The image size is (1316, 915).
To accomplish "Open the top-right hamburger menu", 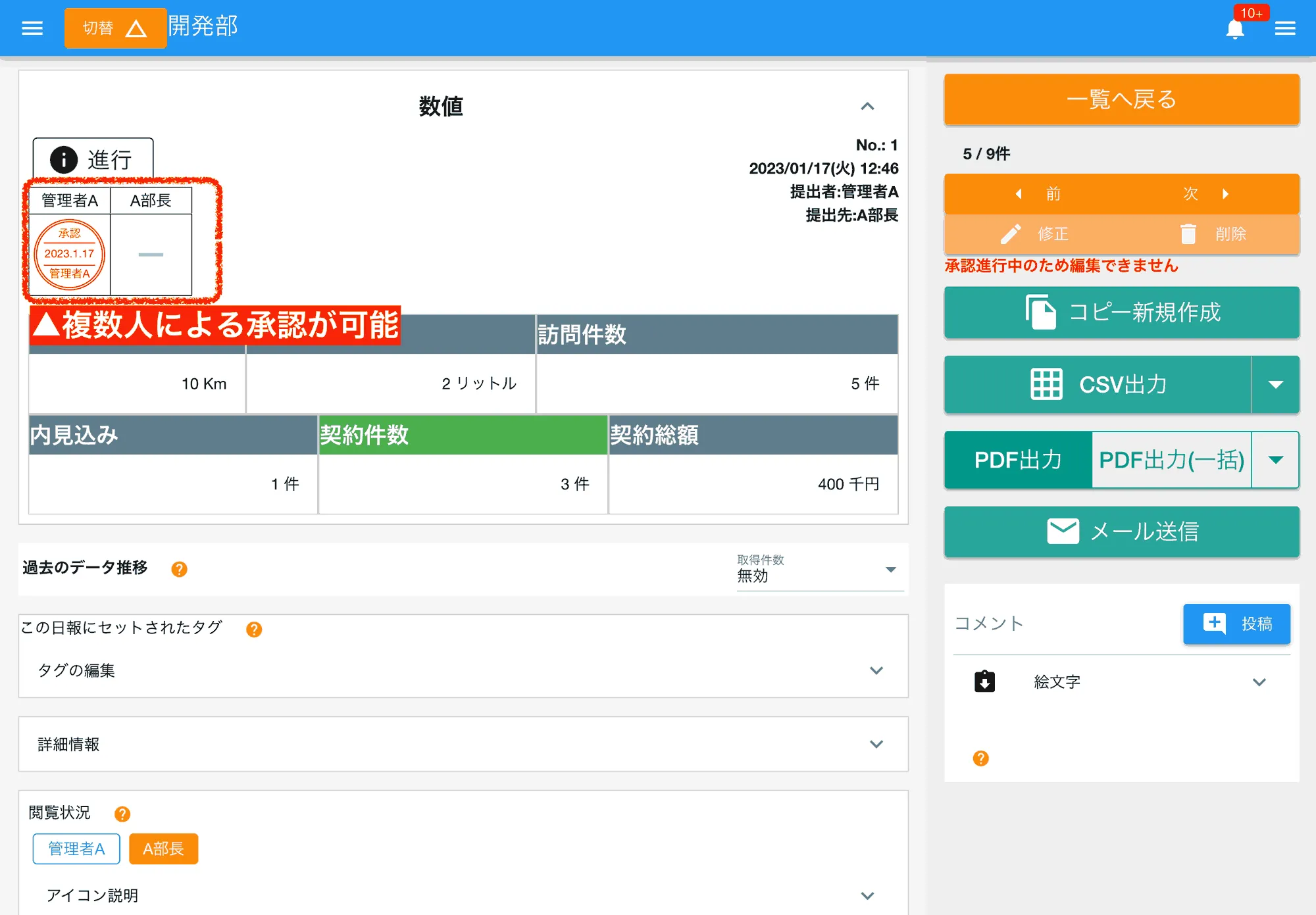I will coord(1284,28).
